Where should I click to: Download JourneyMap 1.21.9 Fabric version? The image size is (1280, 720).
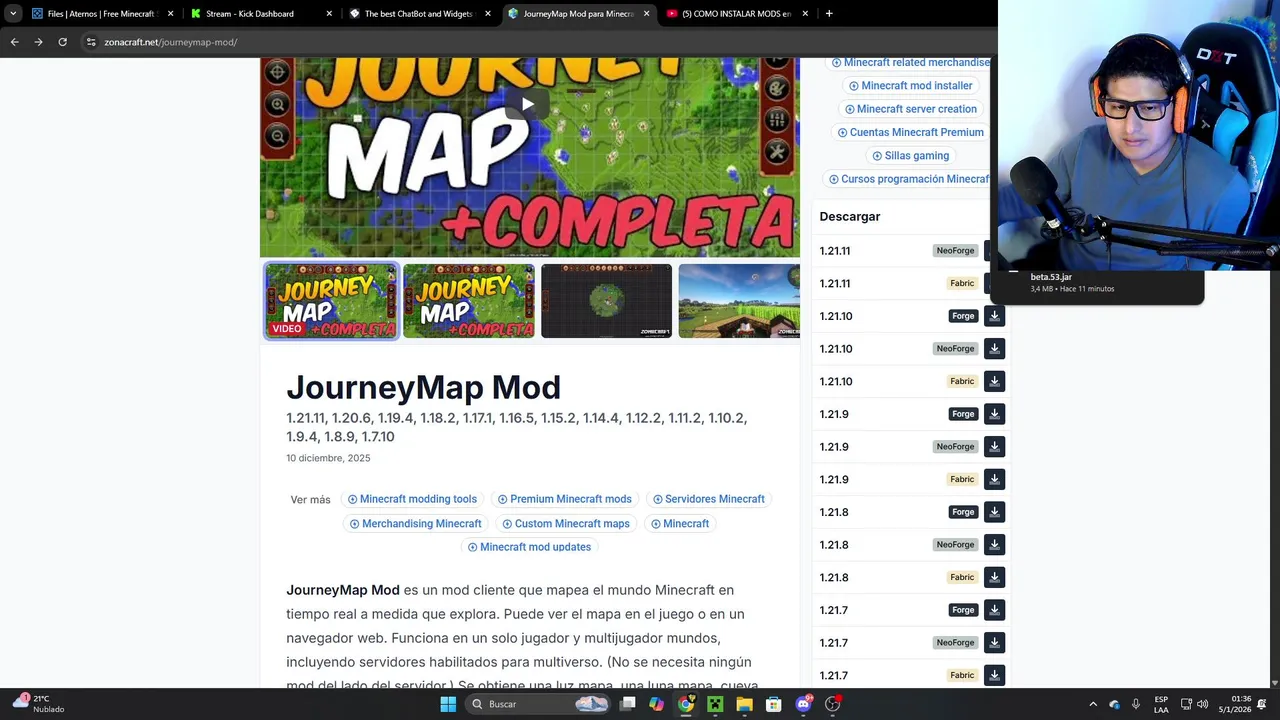coord(994,479)
